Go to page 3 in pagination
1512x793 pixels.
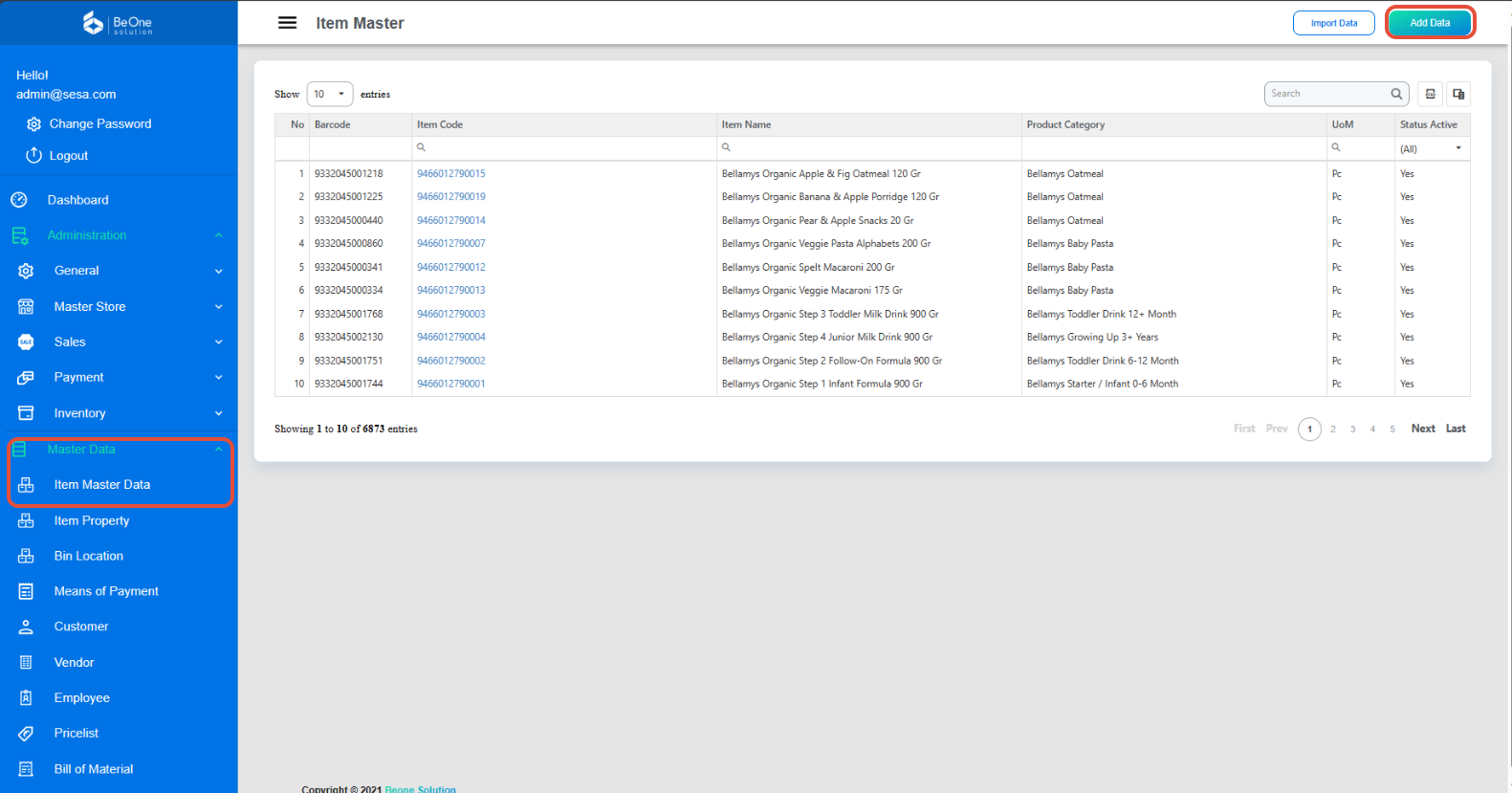1352,430
